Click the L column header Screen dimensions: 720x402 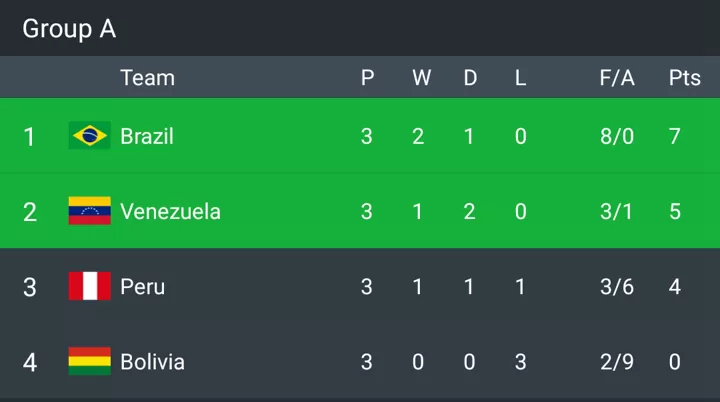click(x=520, y=78)
